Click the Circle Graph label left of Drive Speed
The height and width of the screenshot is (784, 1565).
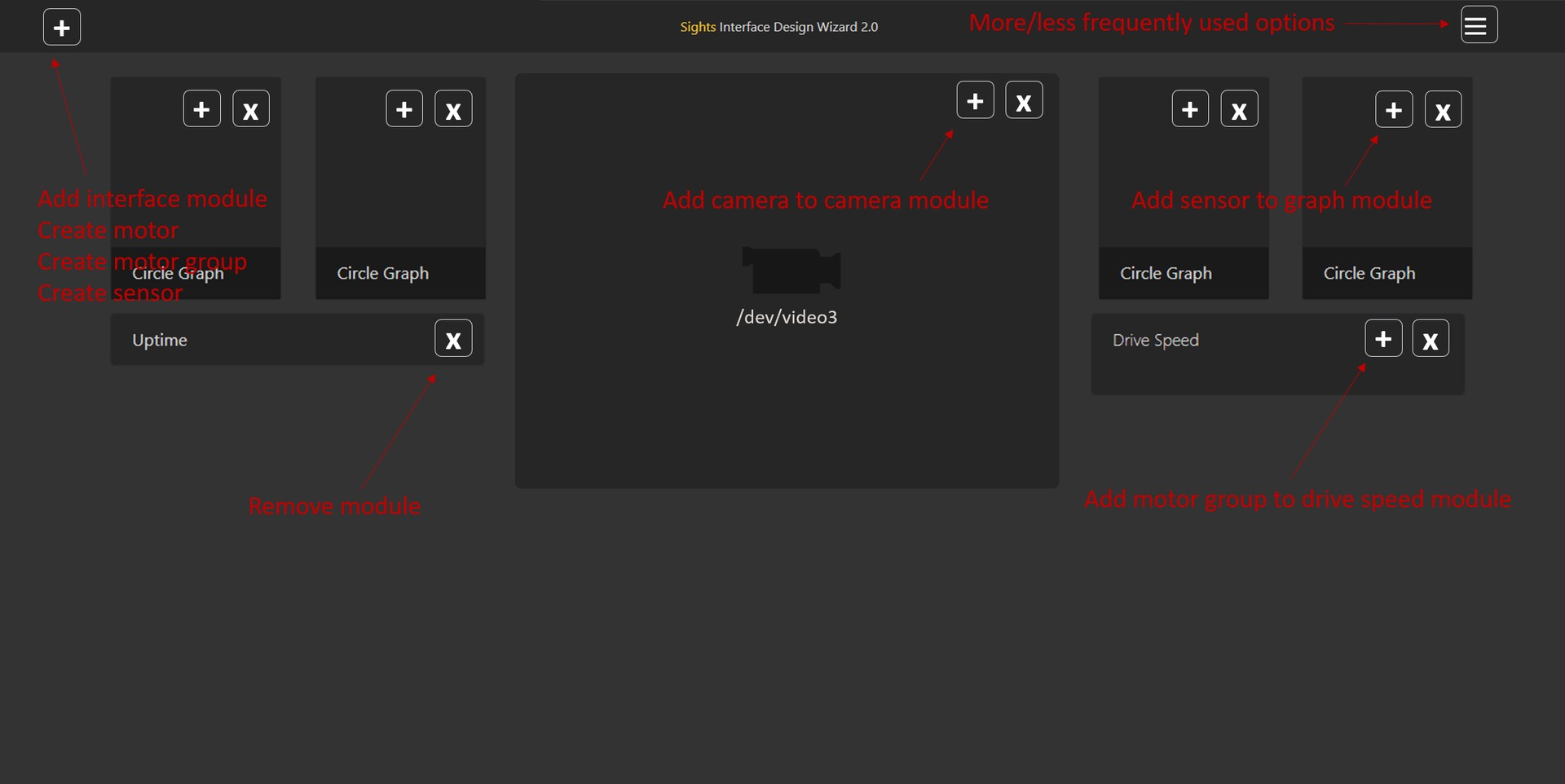coord(1166,273)
